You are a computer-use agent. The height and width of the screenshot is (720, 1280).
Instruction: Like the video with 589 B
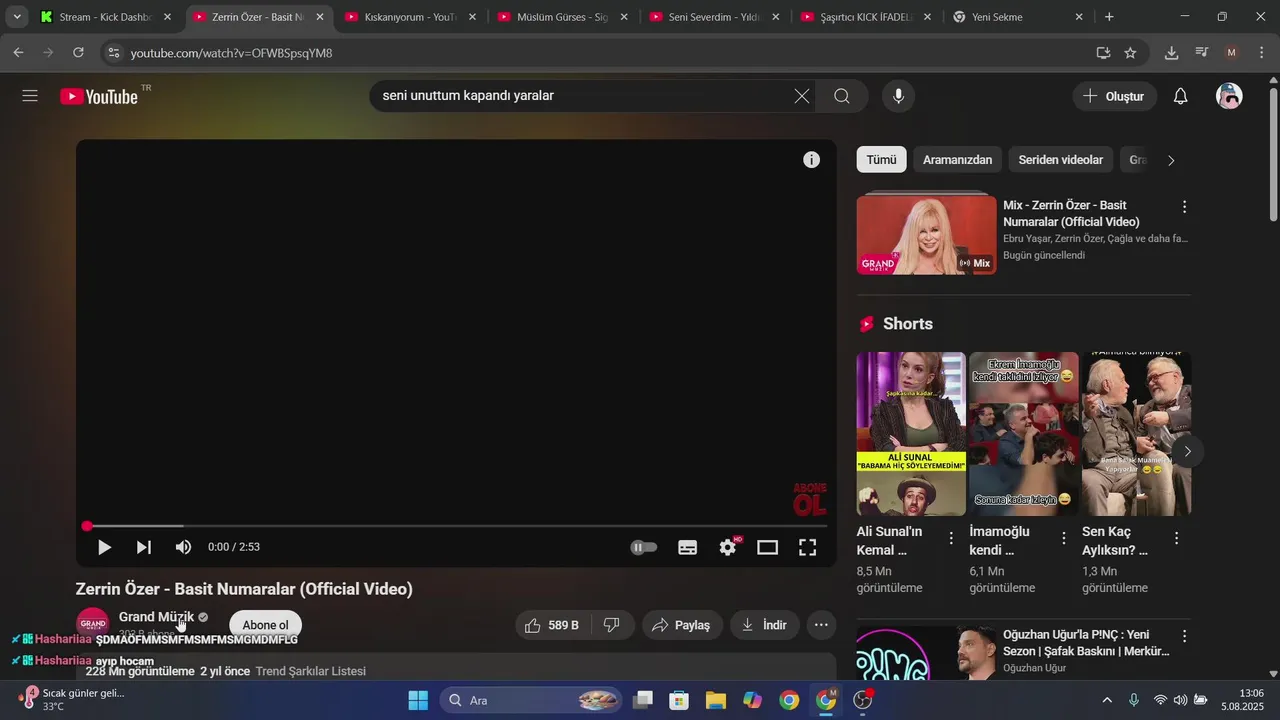[x=553, y=625]
